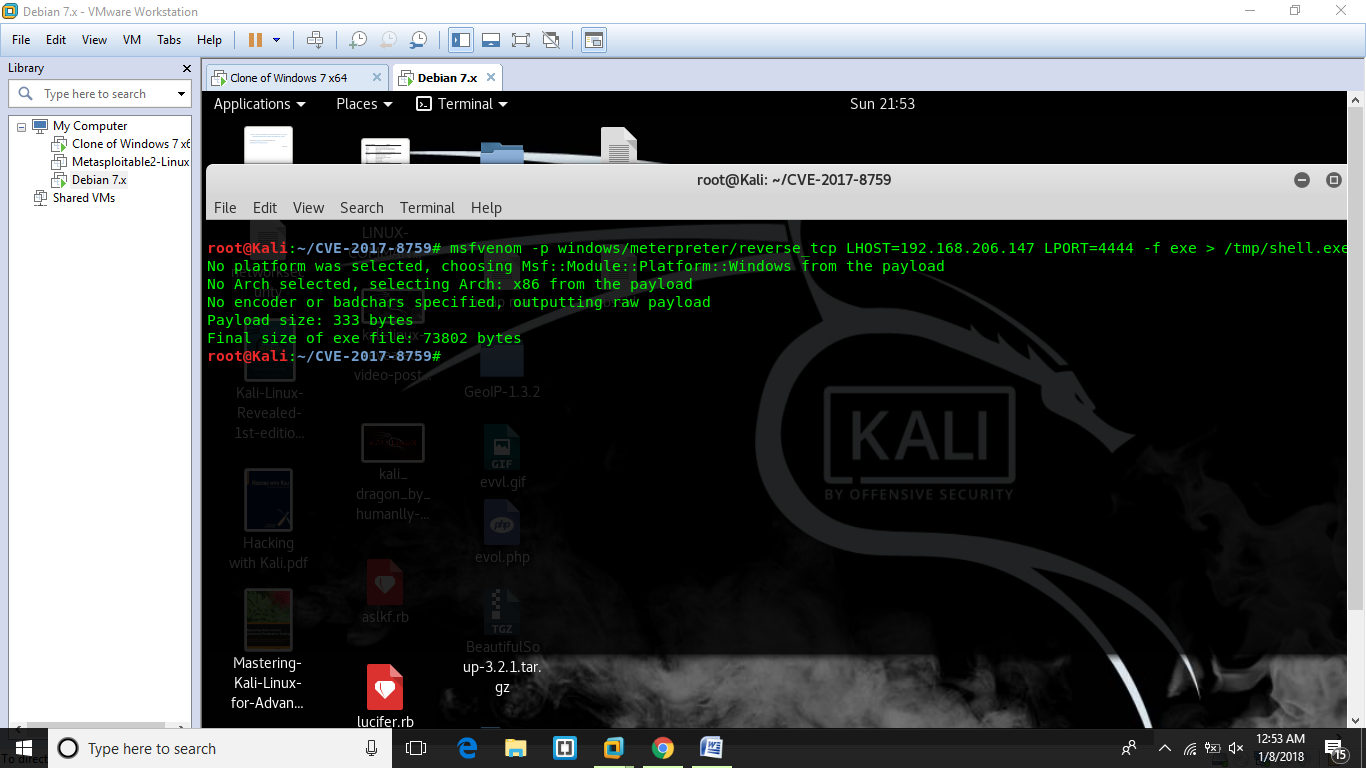1366x768 pixels.
Task: Click the Windows taskbar search box
Action: click(220, 748)
